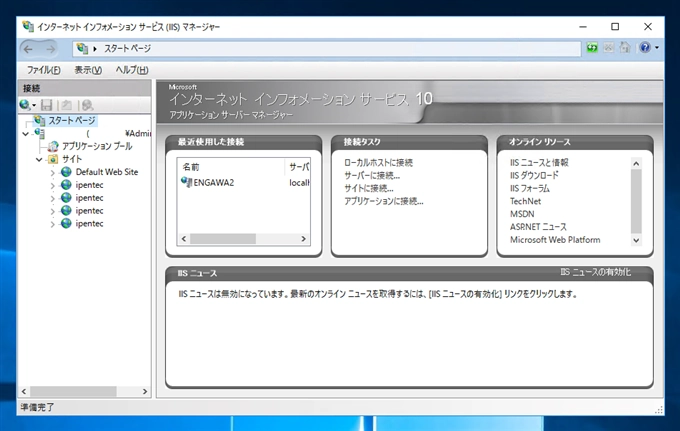Click the online resources vertical scrollbar thumb

tap(636, 201)
